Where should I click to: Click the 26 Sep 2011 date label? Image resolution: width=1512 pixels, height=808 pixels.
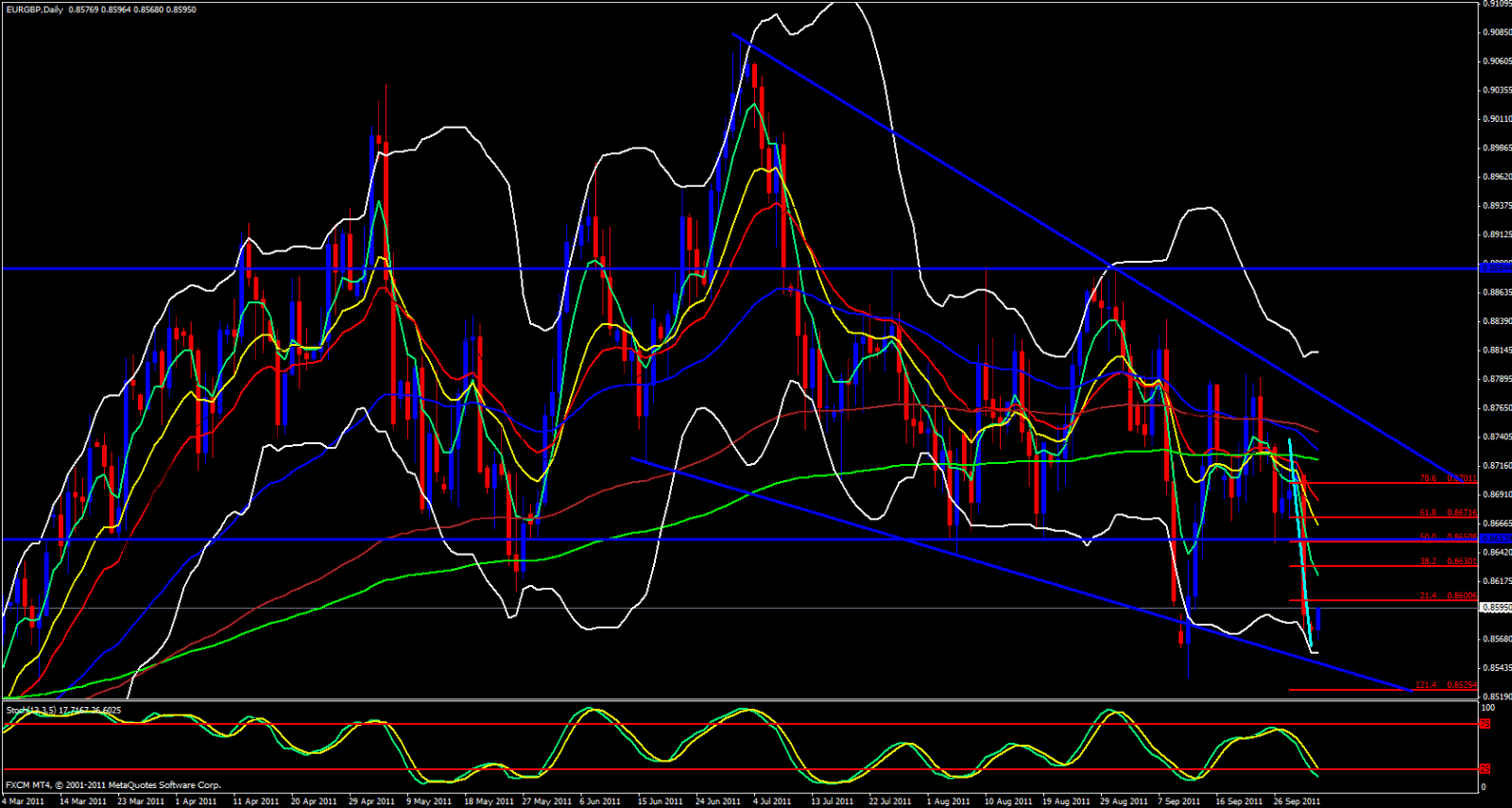(x=1297, y=801)
